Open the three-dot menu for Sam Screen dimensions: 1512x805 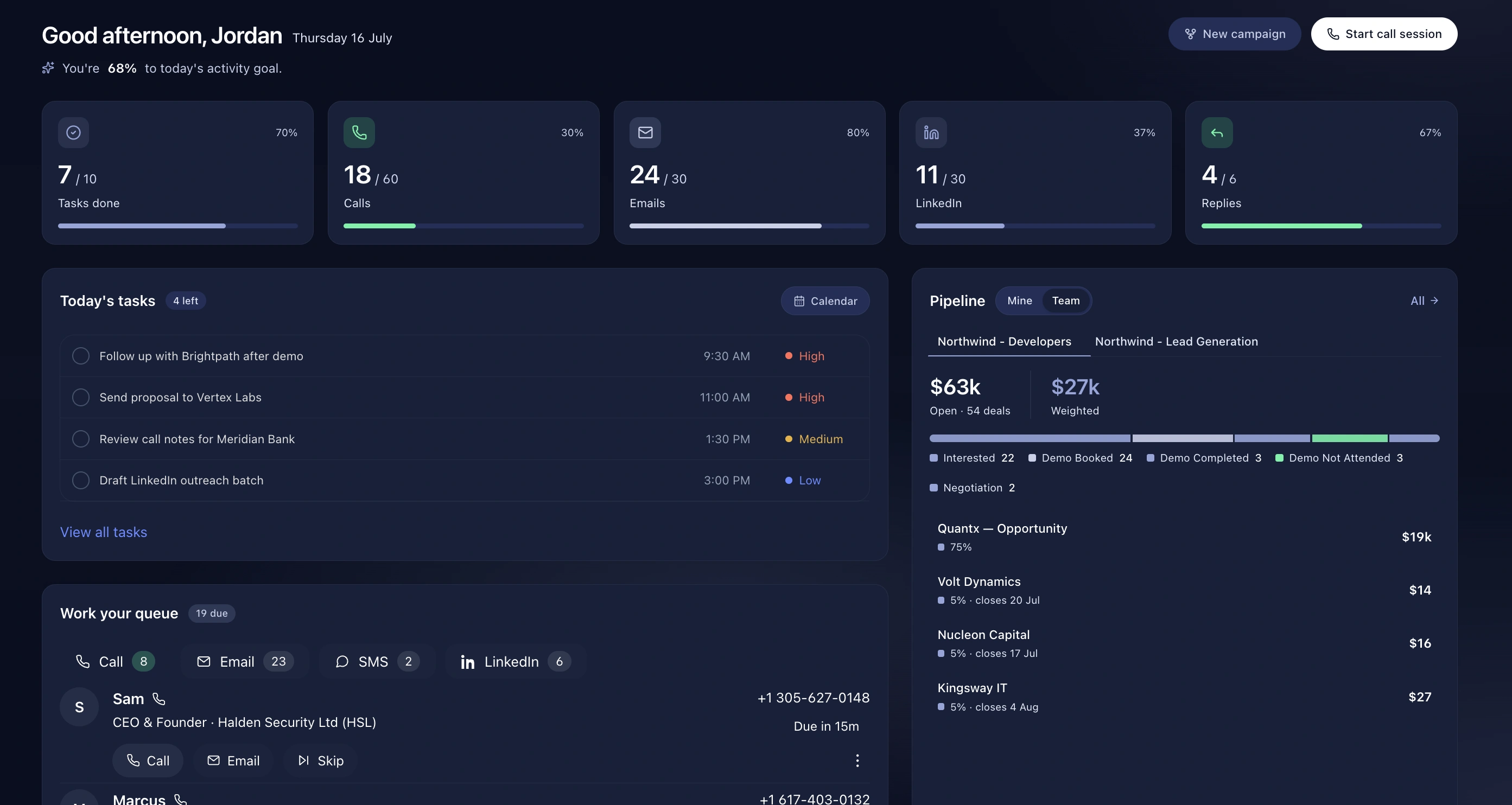click(x=857, y=761)
